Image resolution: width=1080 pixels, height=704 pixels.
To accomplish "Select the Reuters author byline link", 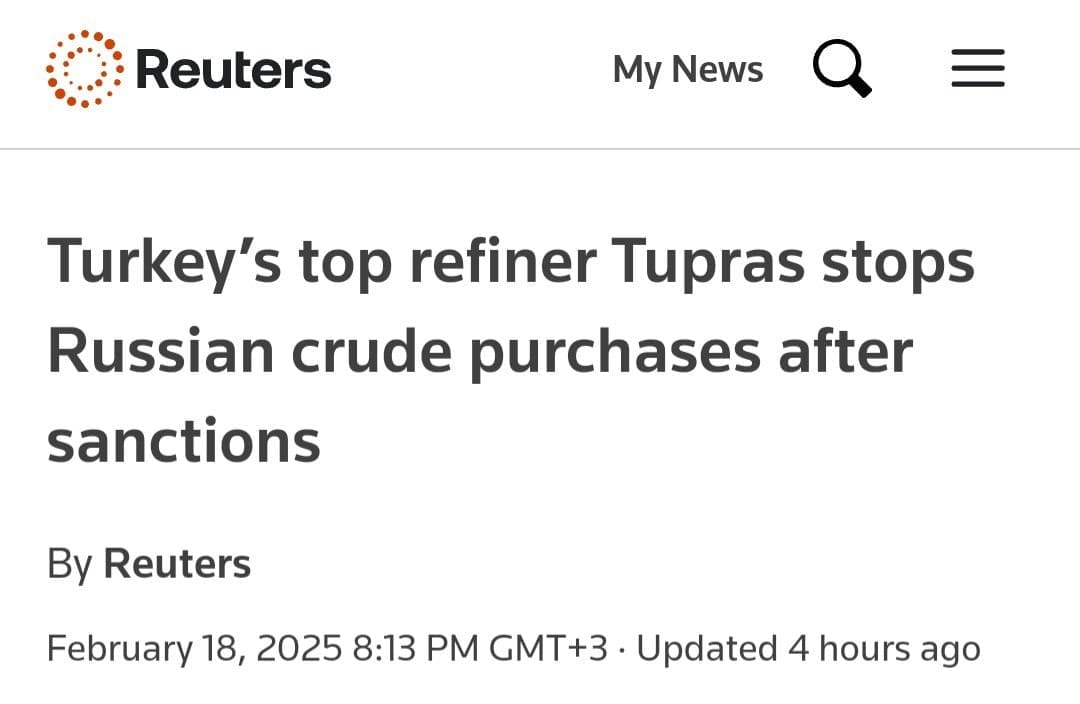I will [177, 564].
